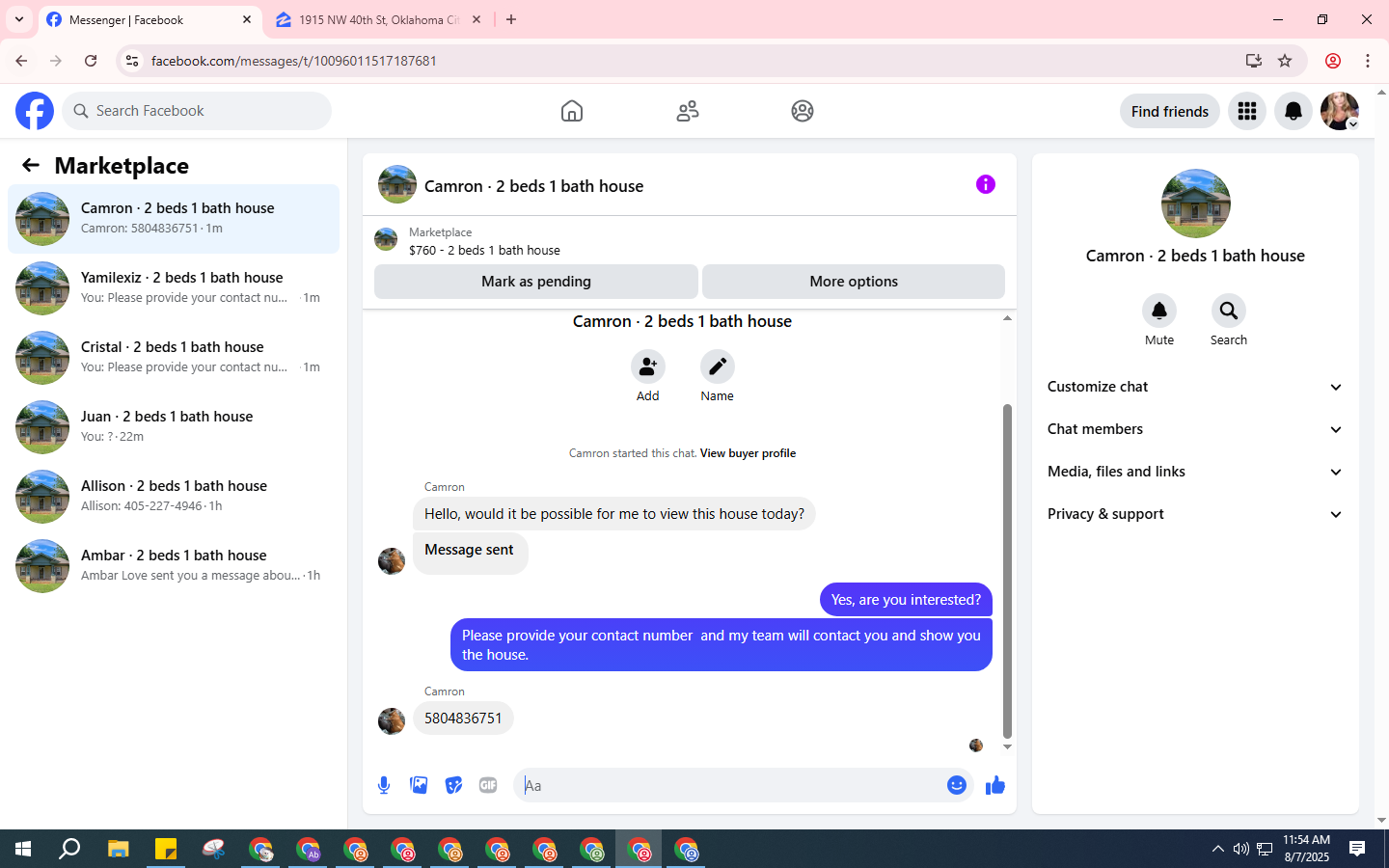Click the 5804836751 message bubble
The height and width of the screenshot is (868, 1389).
(x=463, y=719)
